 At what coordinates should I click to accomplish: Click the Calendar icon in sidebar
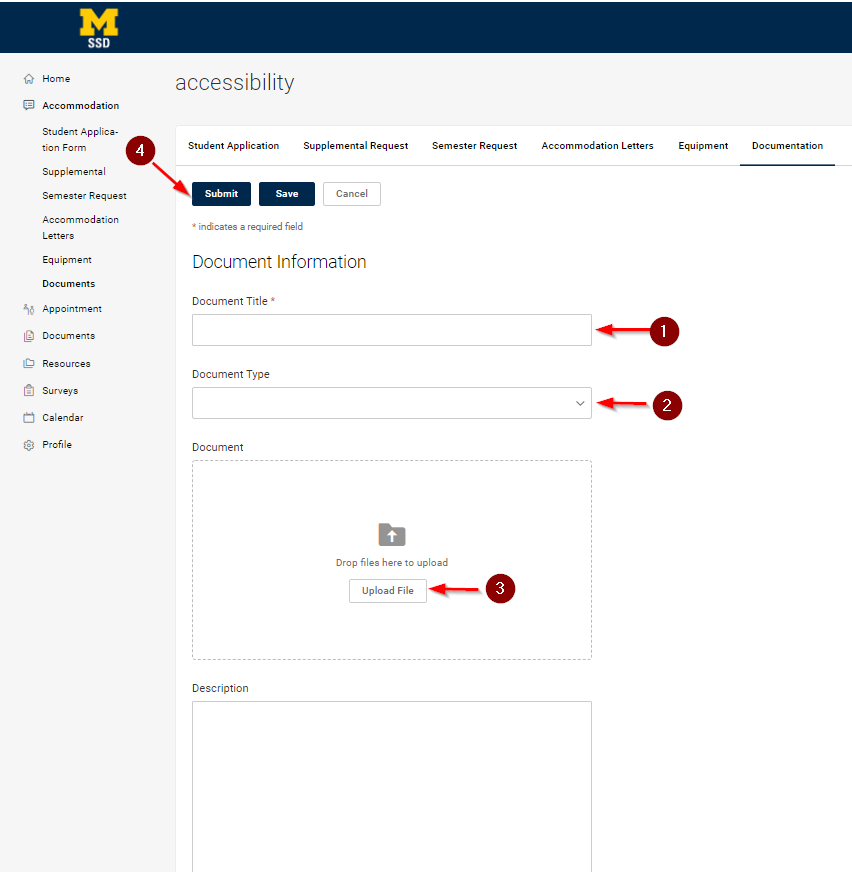[30, 417]
